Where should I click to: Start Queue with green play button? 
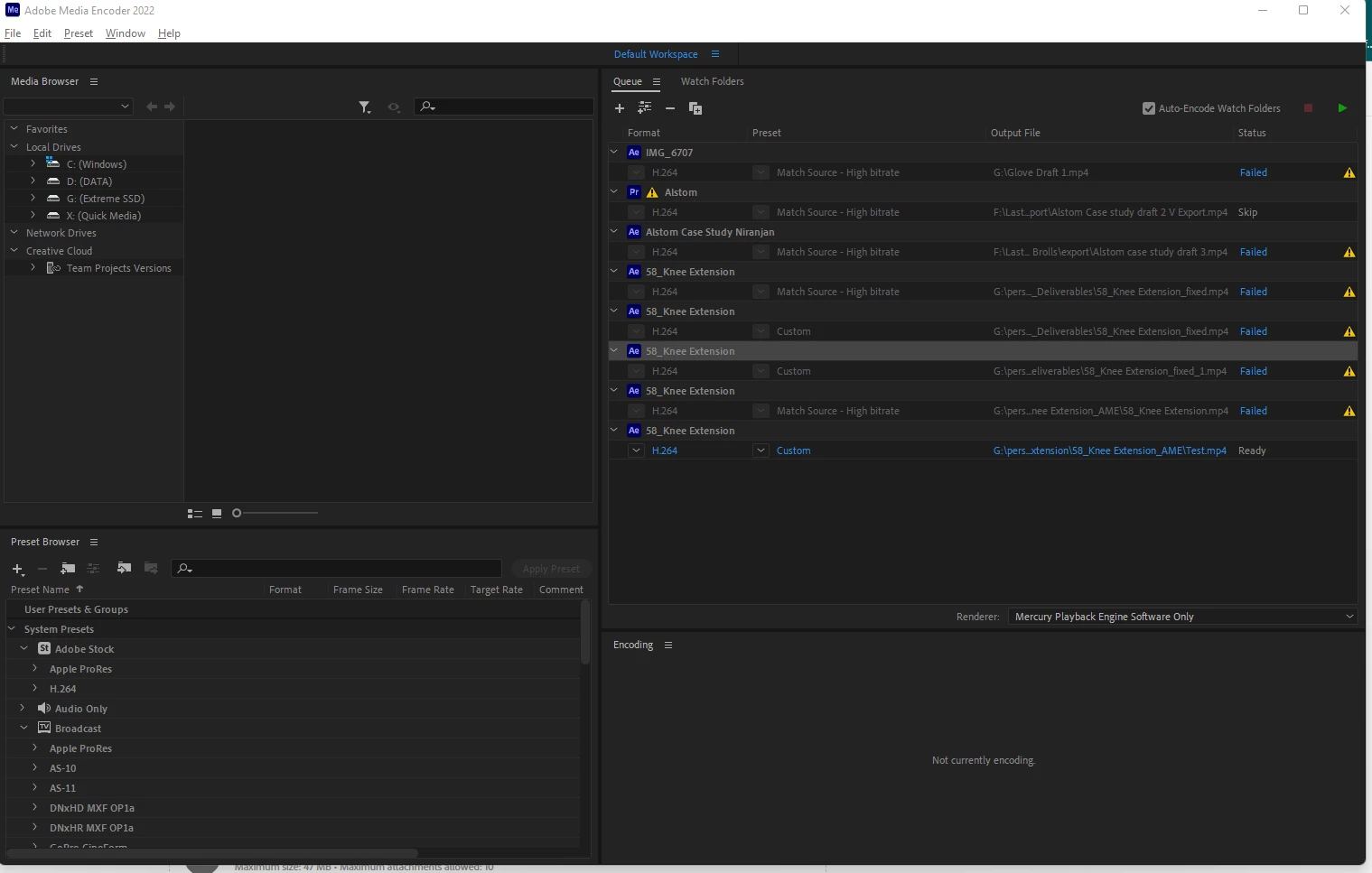pyautogui.click(x=1342, y=108)
